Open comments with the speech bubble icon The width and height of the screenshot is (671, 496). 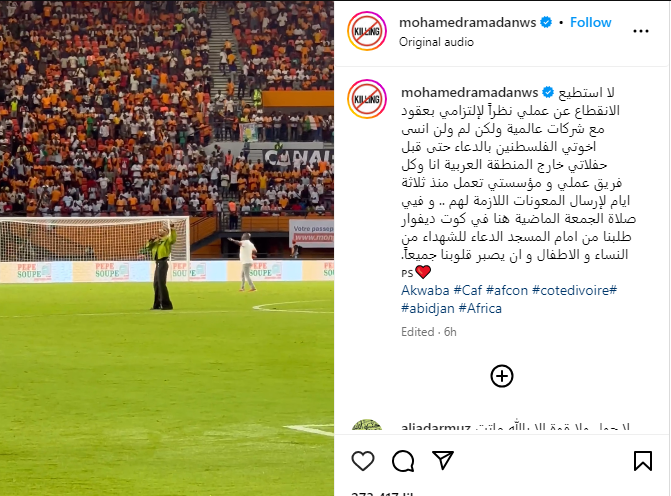(403, 461)
